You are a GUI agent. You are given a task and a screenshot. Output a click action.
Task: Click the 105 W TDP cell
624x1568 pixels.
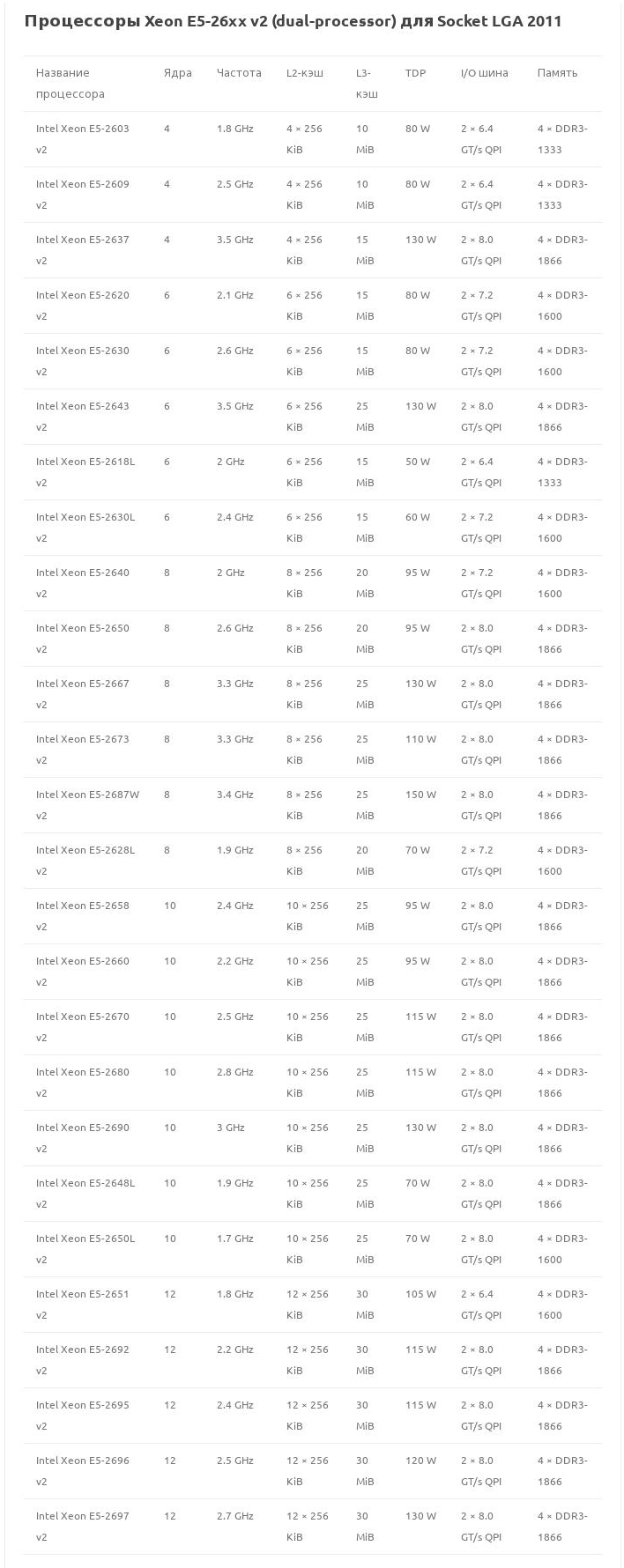pyautogui.click(x=420, y=1294)
